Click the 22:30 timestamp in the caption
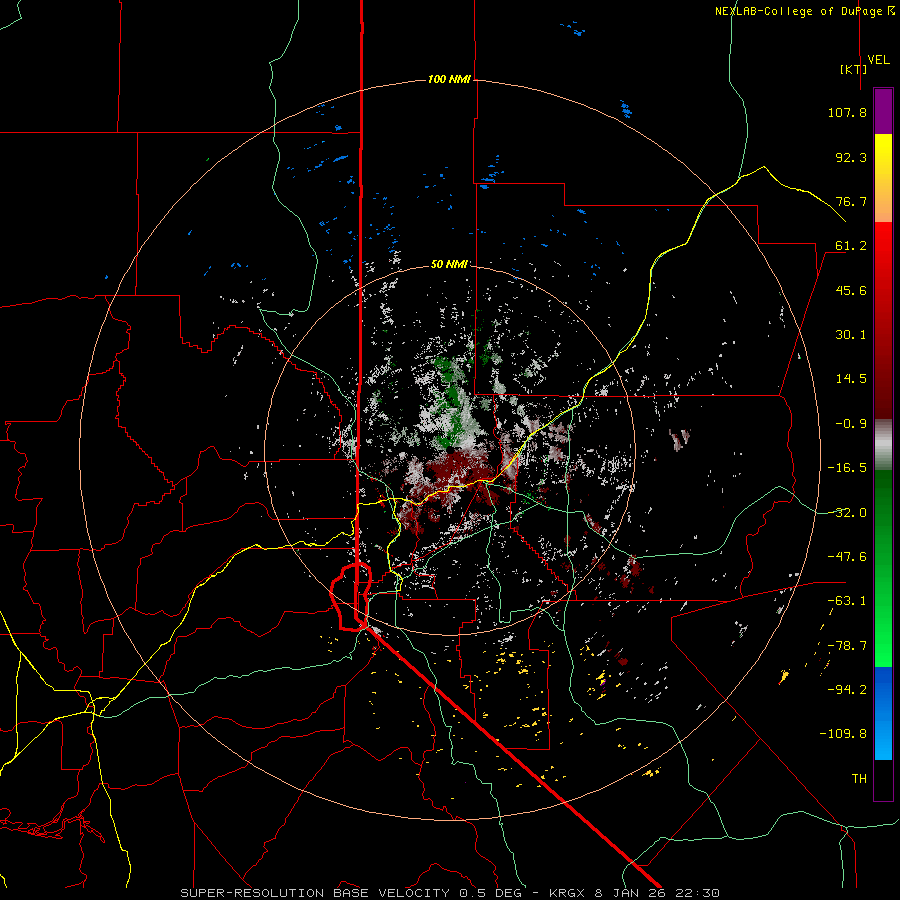The image size is (900, 900). [x=697, y=893]
